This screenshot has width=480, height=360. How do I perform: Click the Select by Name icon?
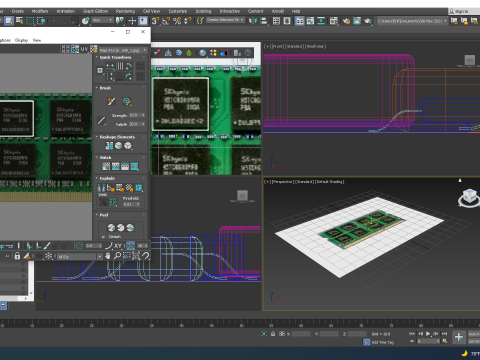pyautogui.click(x=20, y=21)
